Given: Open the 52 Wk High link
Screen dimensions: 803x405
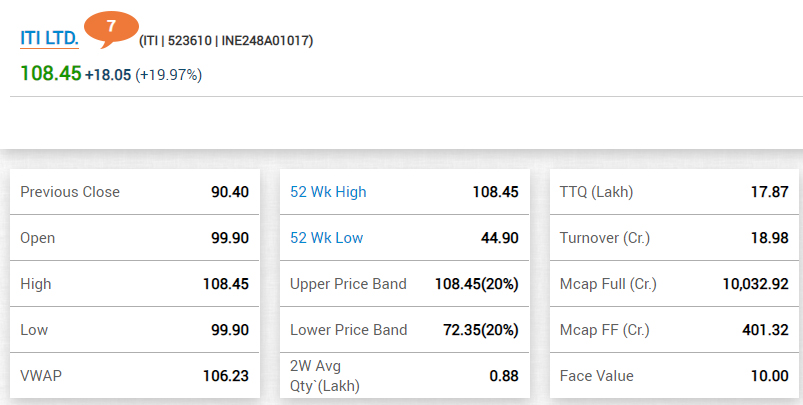Looking at the screenshot, I should (328, 192).
